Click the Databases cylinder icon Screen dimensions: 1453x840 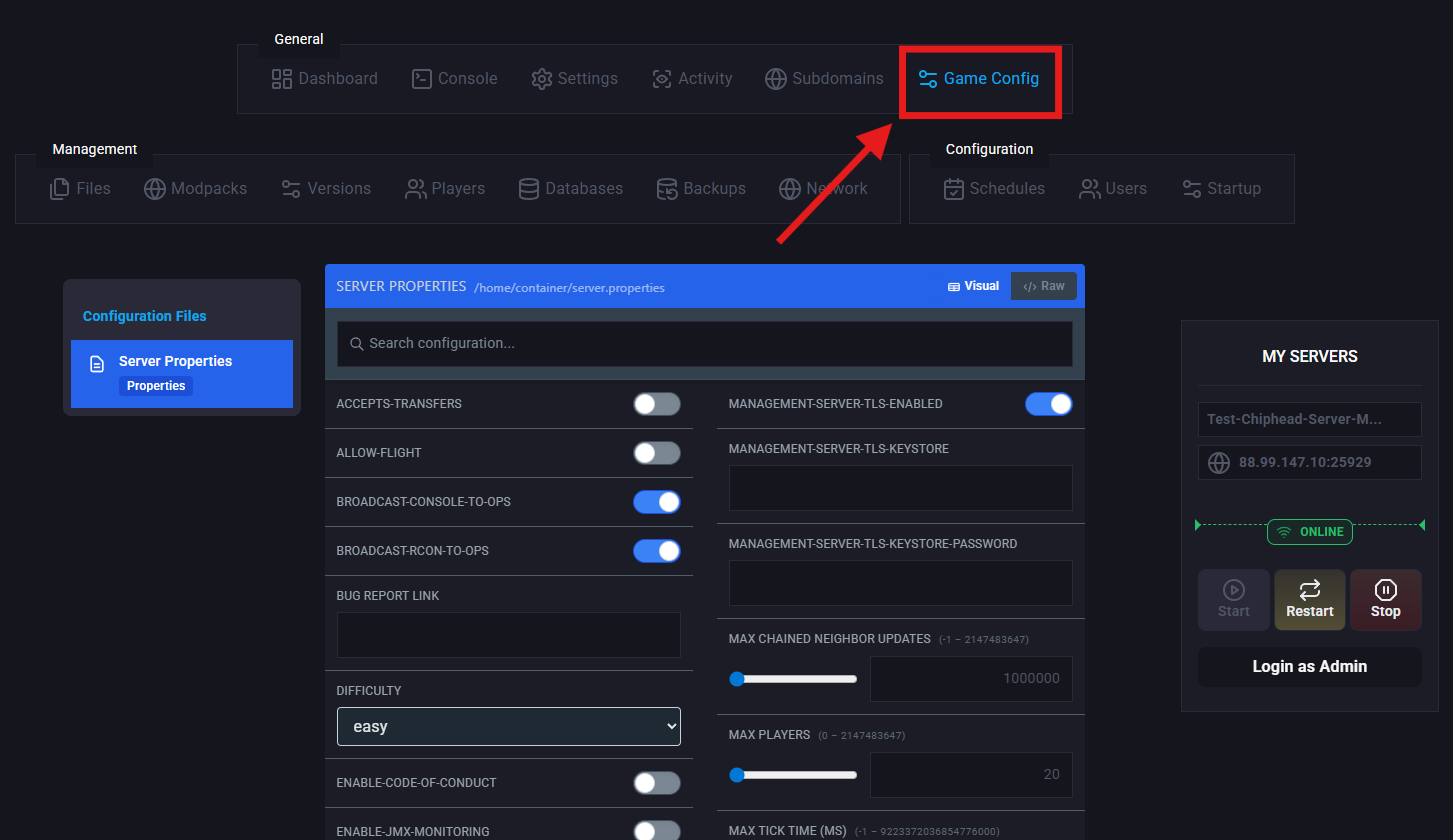(x=530, y=189)
